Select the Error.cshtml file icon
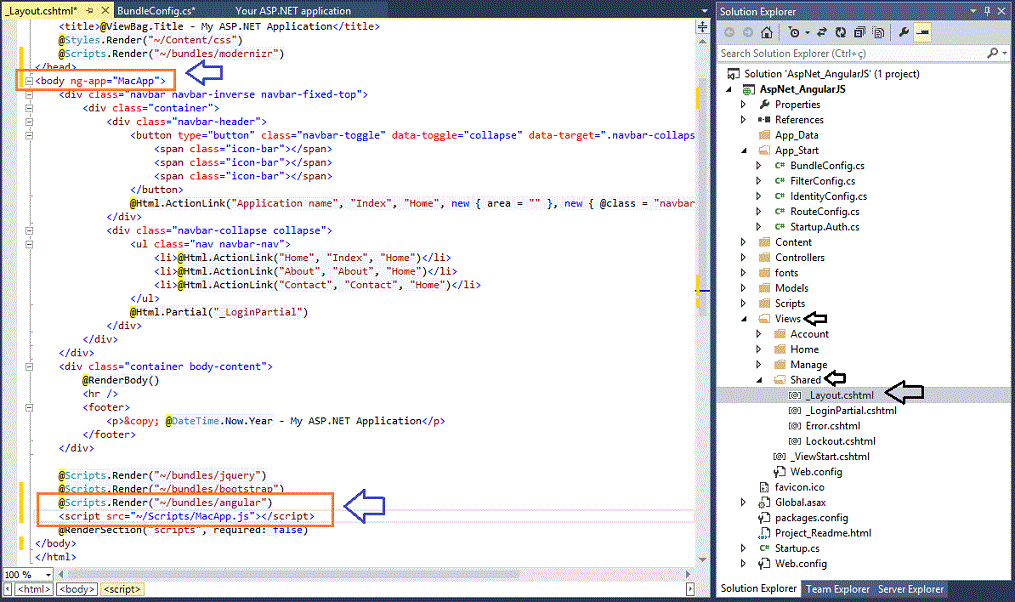 pos(795,426)
